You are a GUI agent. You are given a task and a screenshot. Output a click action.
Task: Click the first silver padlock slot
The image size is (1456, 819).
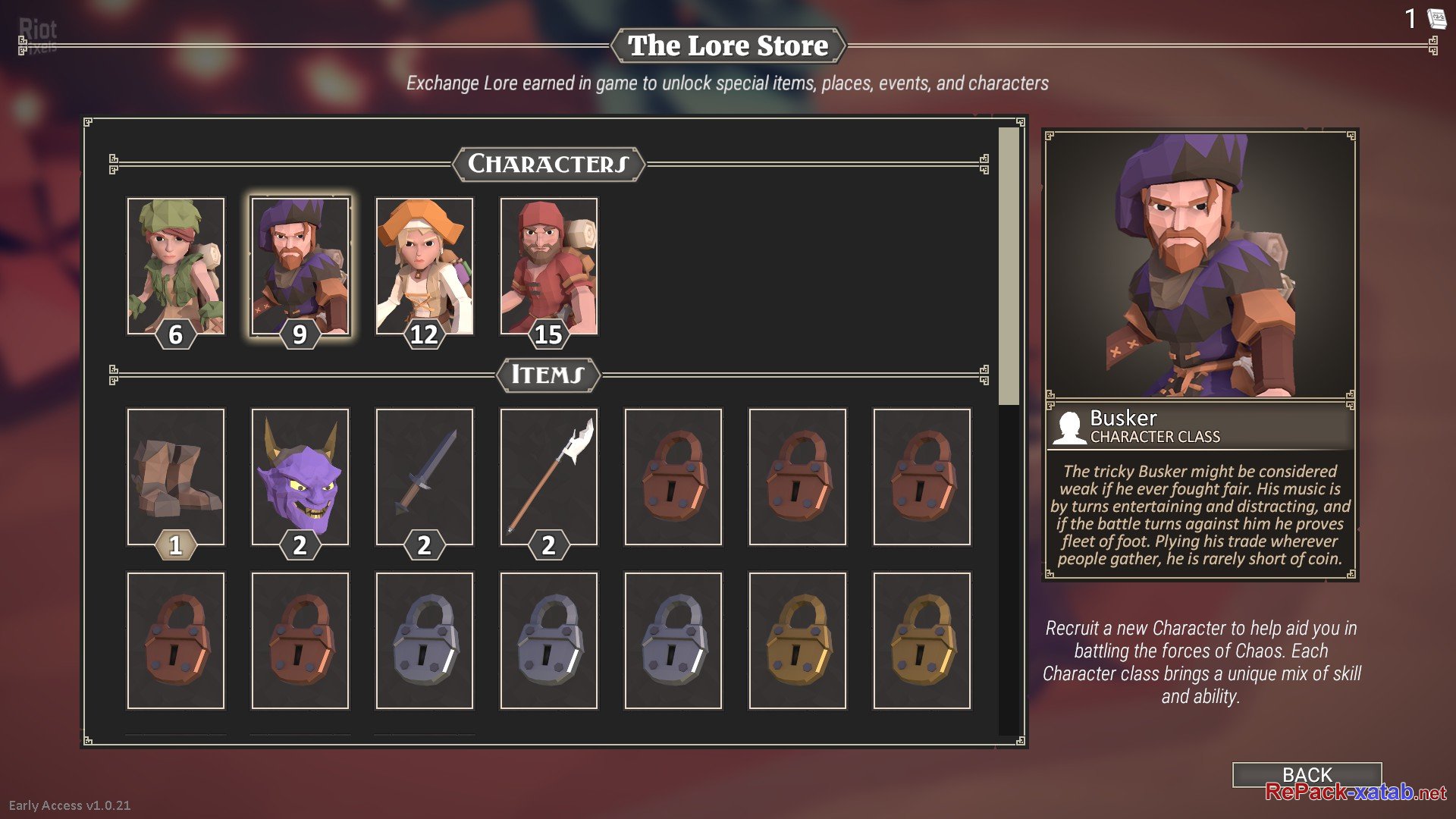[x=425, y=641]
